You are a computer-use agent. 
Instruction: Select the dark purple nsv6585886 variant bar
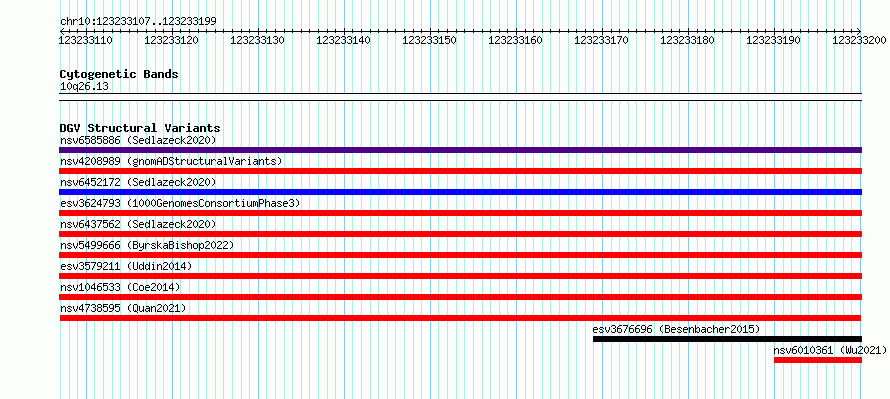pos(460,150)
